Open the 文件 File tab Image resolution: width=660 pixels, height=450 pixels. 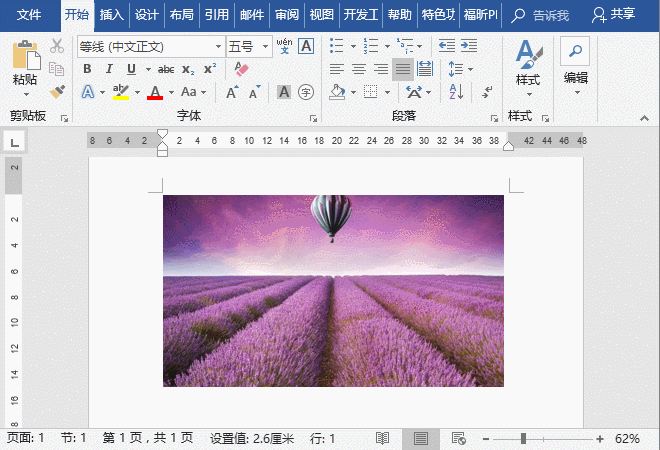pos(29,15)
